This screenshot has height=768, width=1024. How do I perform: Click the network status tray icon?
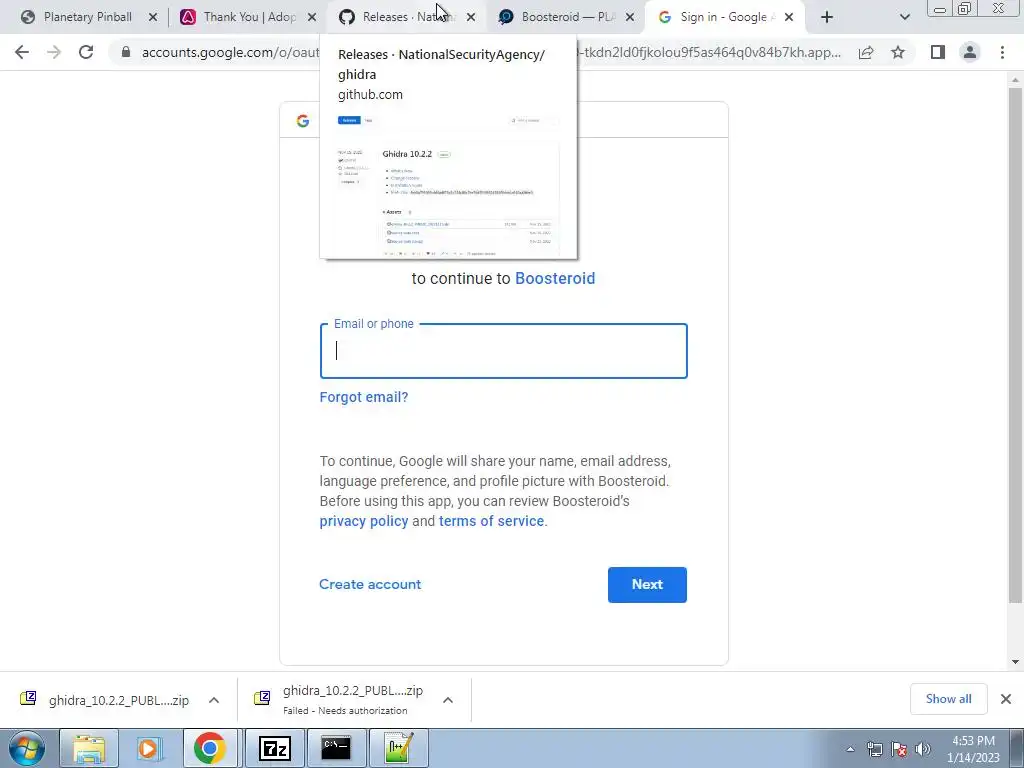tap(875, 749)
